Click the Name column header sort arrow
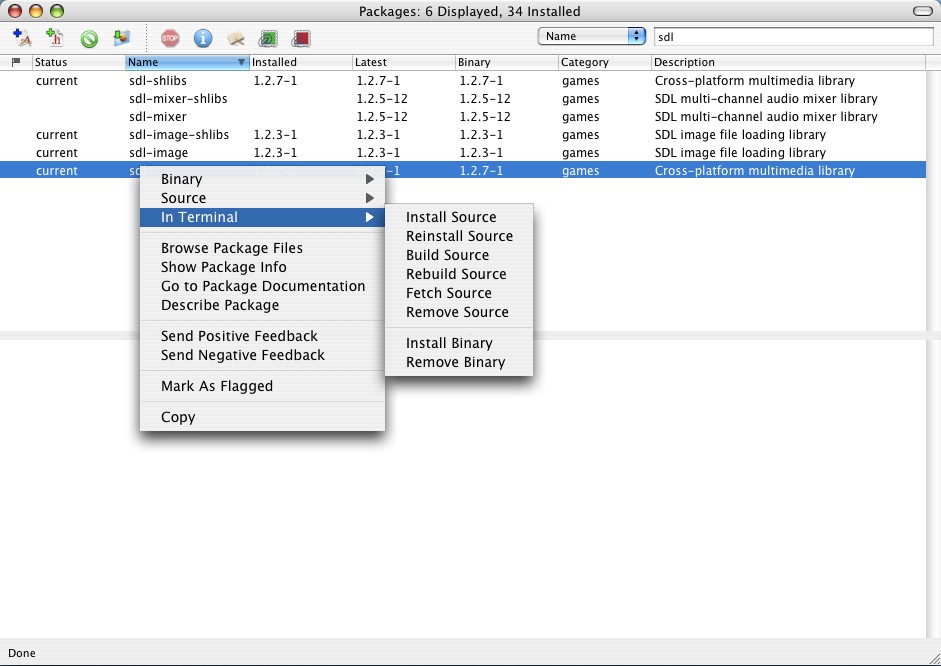The image size is (941, 666). (x=241, y=62)
